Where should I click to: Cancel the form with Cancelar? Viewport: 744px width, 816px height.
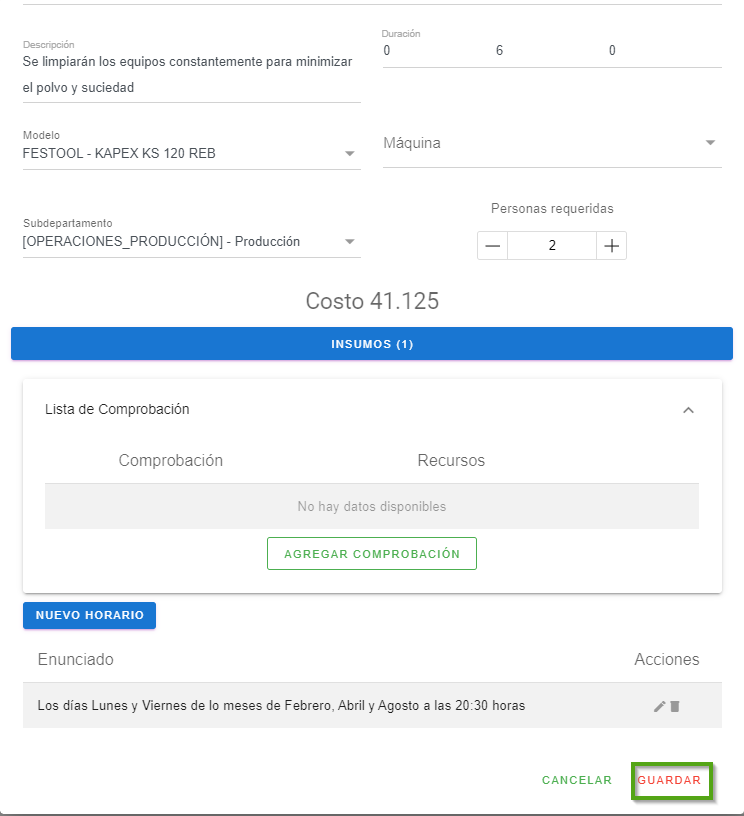[577, 780]
